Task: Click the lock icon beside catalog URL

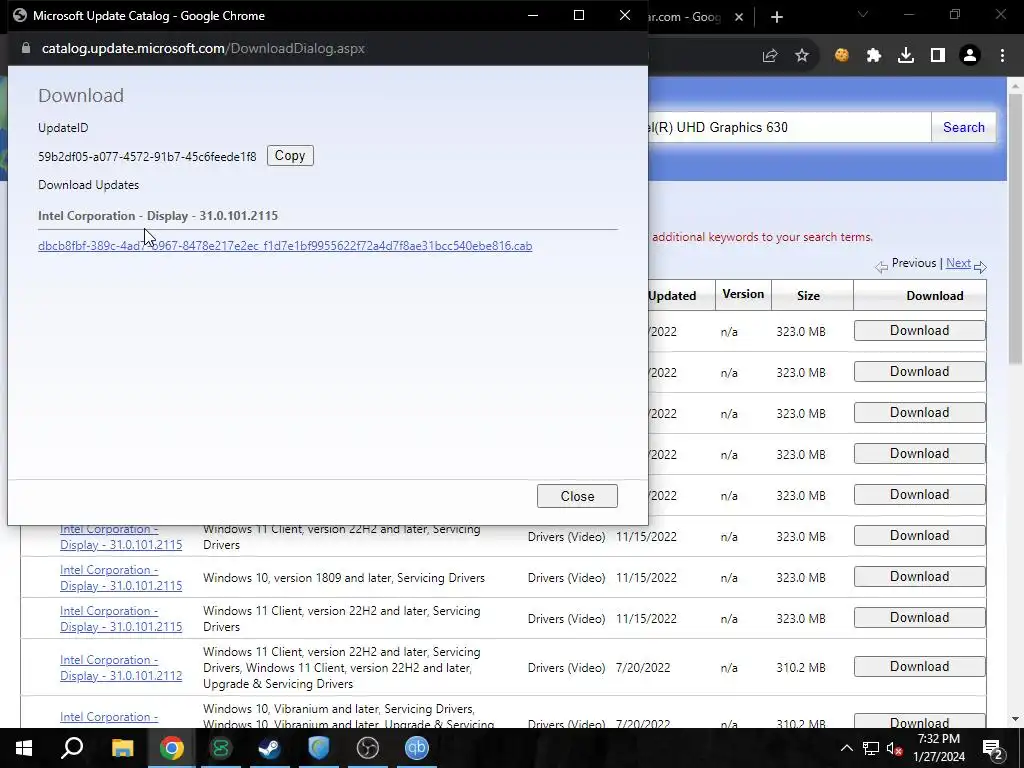Action: (x=26, y=48)
